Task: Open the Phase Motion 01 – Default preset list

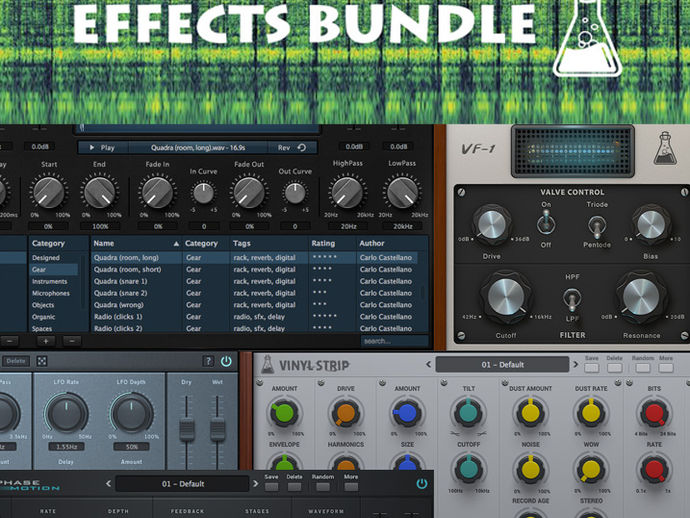Action: click(182, 484)
